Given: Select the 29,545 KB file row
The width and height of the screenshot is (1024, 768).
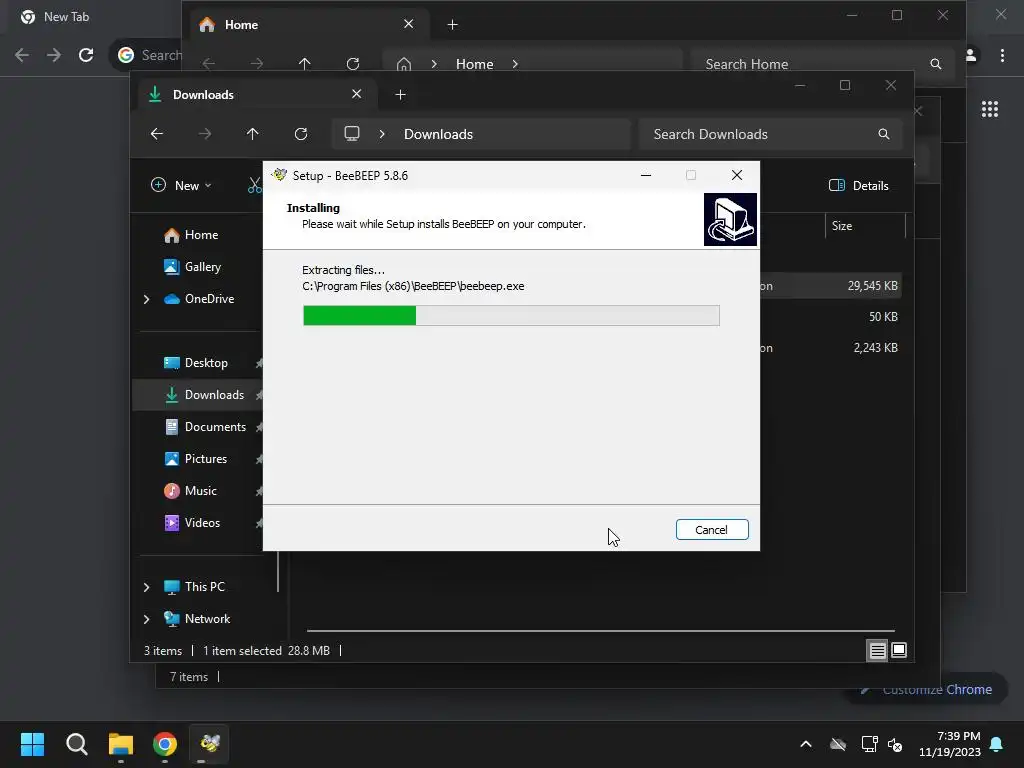Looking at the screenshot, I should [830, 286].
